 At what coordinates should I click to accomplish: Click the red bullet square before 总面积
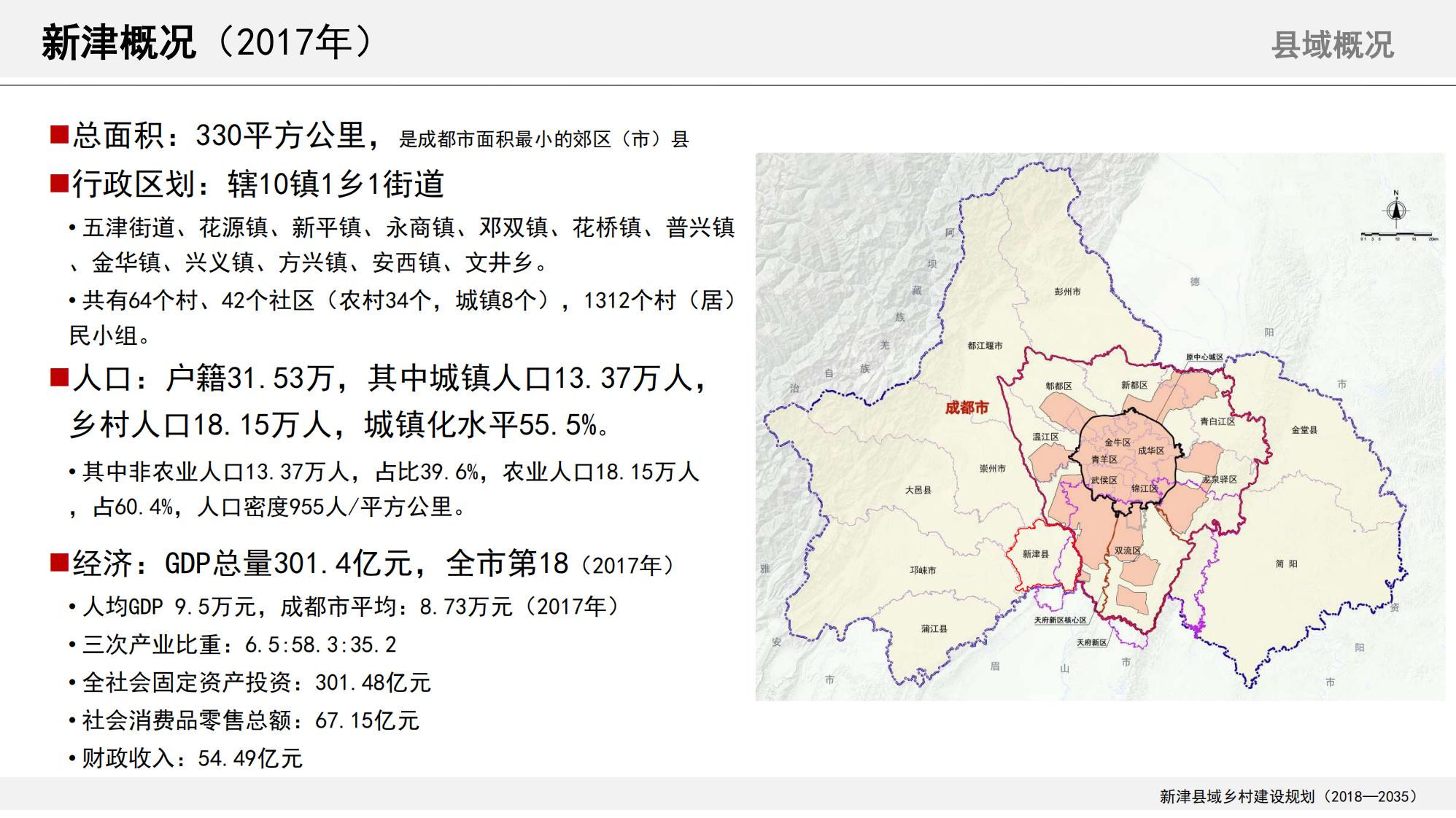59,134
